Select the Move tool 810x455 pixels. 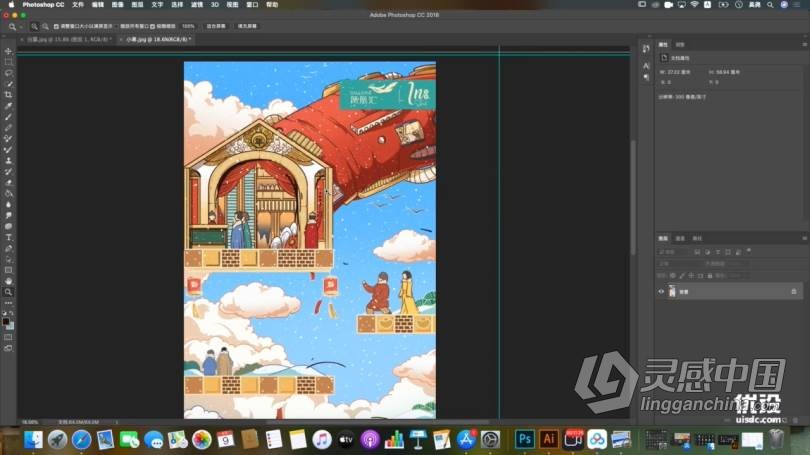click(8, 51)
